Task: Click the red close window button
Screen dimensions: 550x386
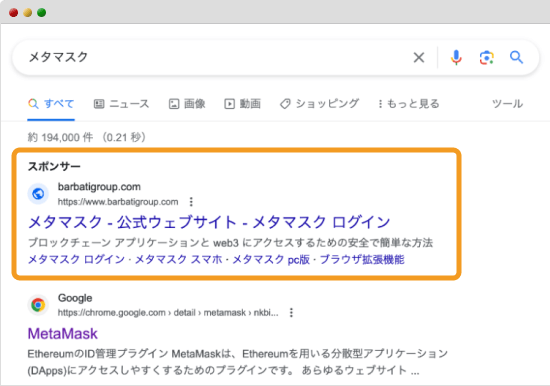Action: pos(14,13)
